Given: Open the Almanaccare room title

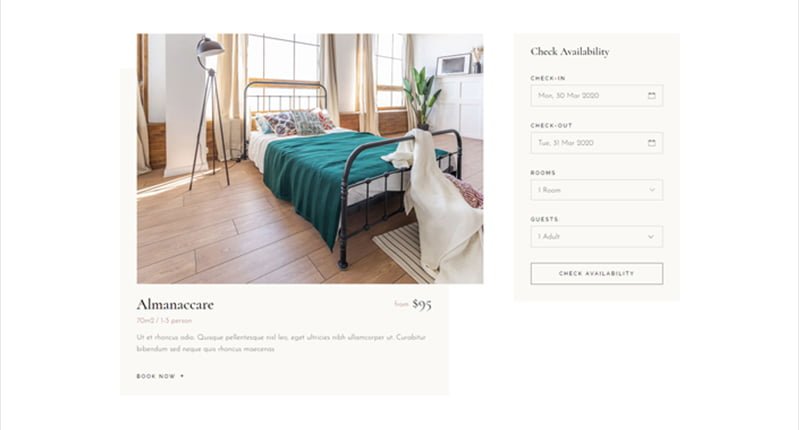Looking at the screenshot, I should [x=175, y=305].
